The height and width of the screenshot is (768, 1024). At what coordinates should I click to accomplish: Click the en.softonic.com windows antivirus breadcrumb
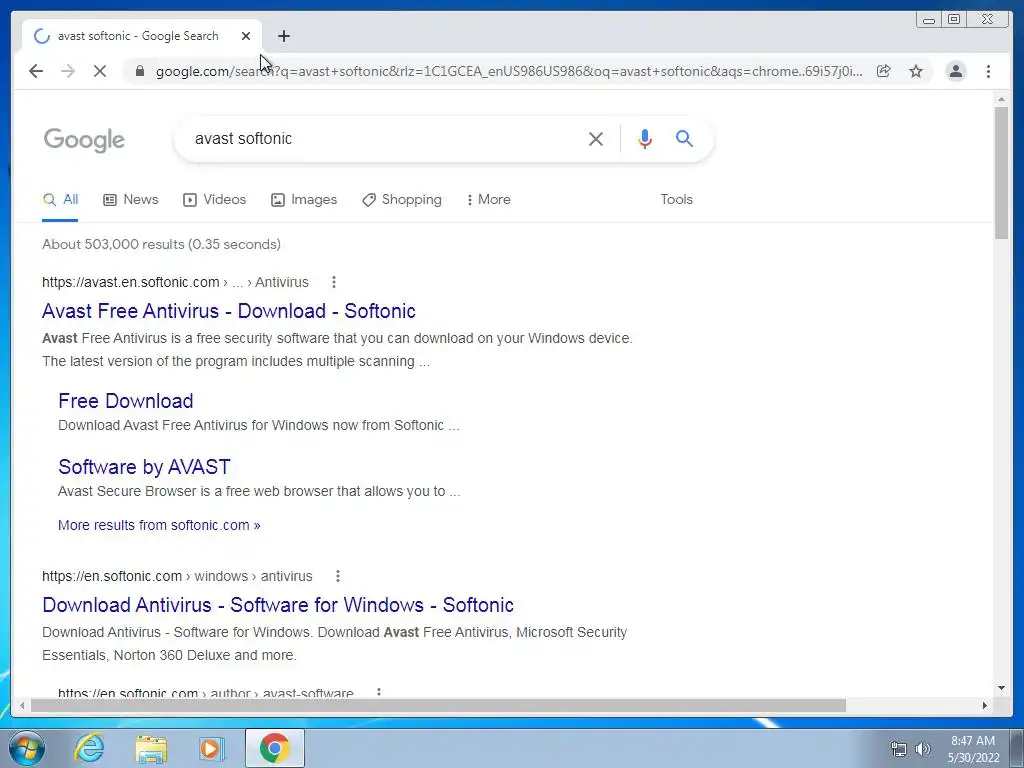point(177,576)
